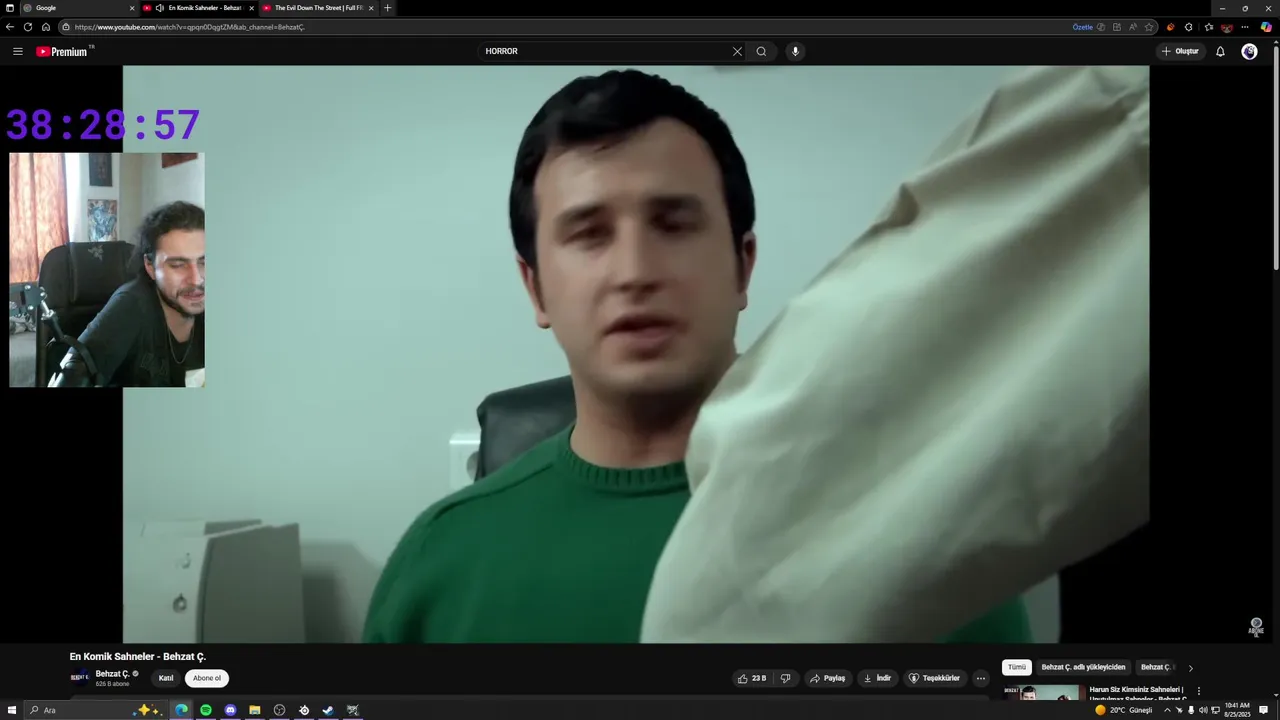Click the ABONE channel watermark on video
1280x720 pixels.
pos(1256,627)
